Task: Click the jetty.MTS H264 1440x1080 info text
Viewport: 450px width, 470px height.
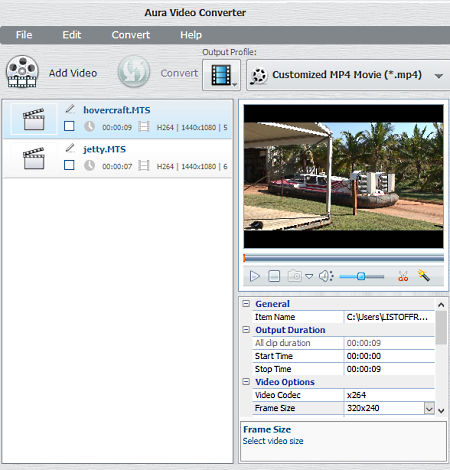Action: pyautogui.click(x=192, y=166)
